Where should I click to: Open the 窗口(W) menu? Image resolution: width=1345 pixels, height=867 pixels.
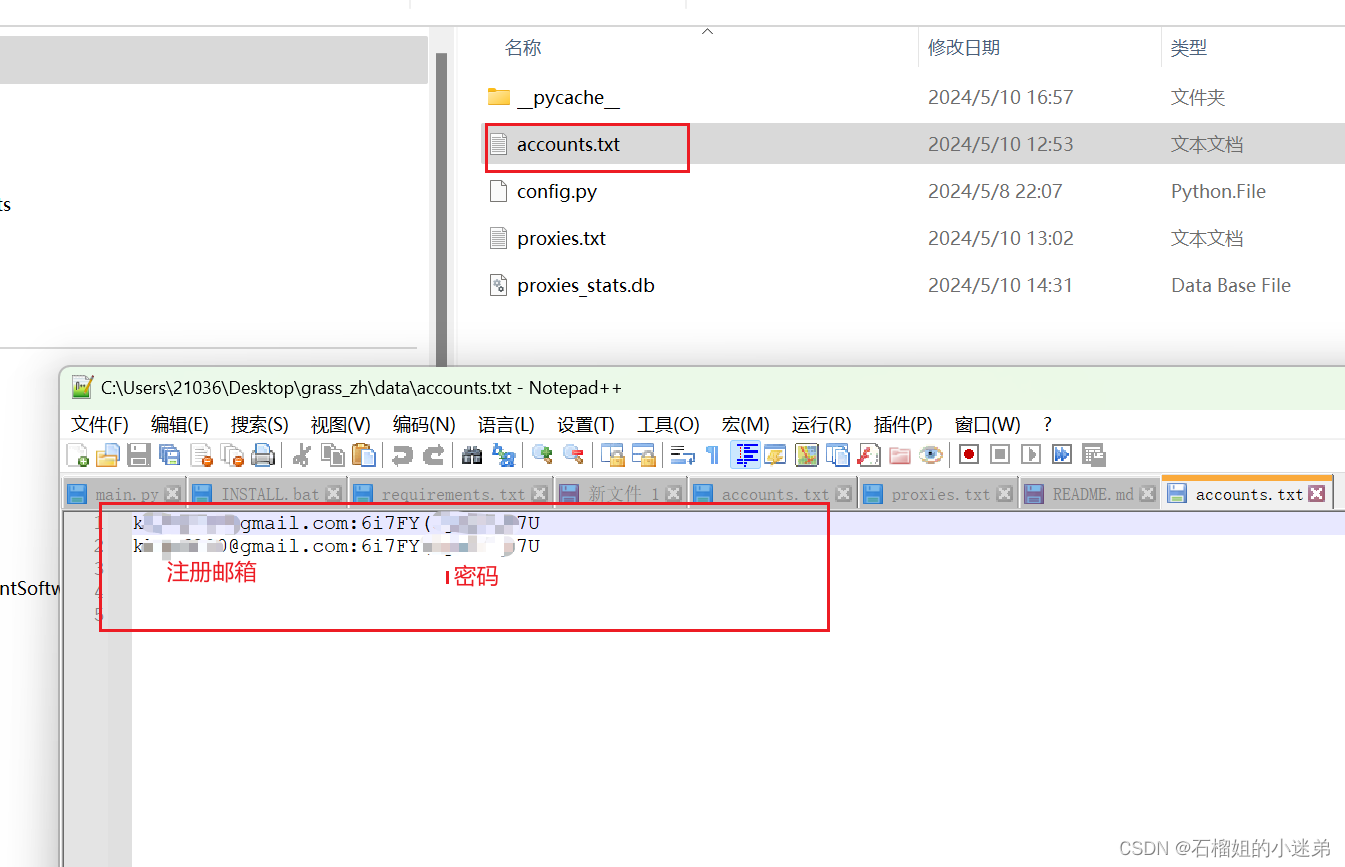pyautogui.click(x=988, y=424)
